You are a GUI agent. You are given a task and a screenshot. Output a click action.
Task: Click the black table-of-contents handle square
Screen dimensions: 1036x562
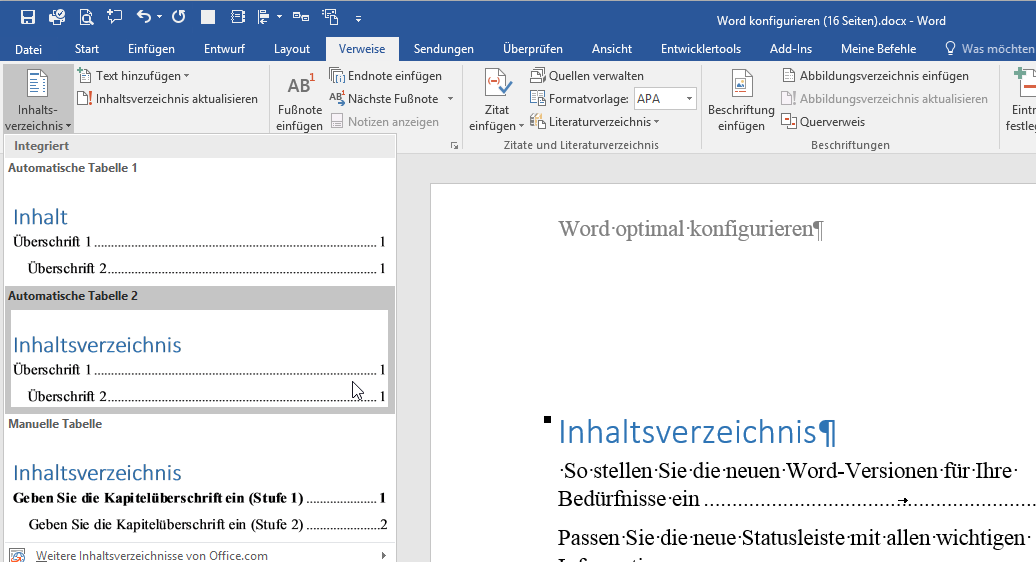547,419
